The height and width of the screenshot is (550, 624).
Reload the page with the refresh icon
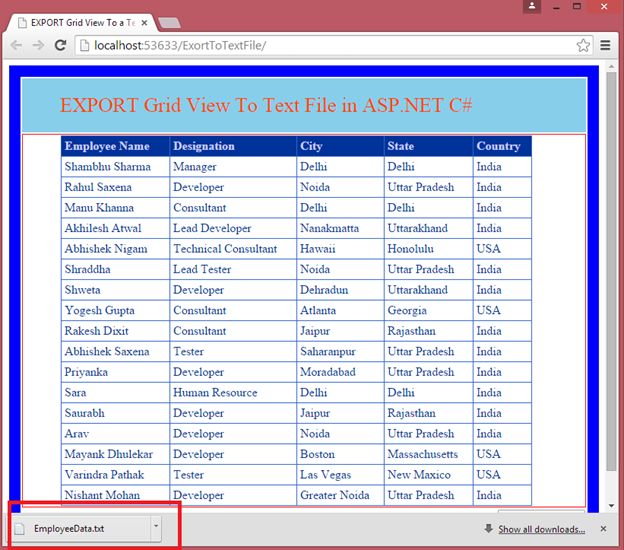60,45
